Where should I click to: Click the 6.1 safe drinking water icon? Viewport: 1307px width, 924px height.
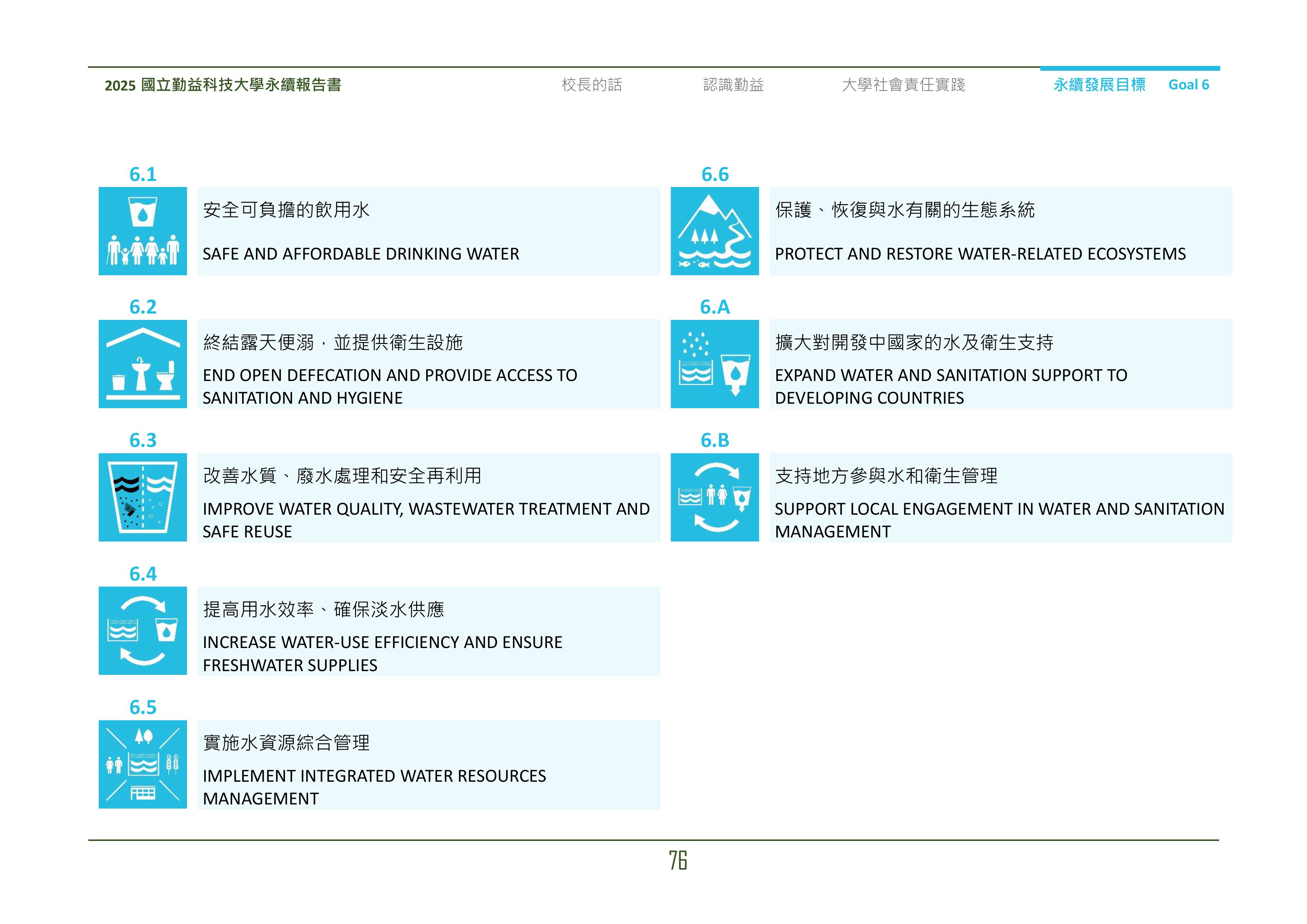tap(142, 231)
